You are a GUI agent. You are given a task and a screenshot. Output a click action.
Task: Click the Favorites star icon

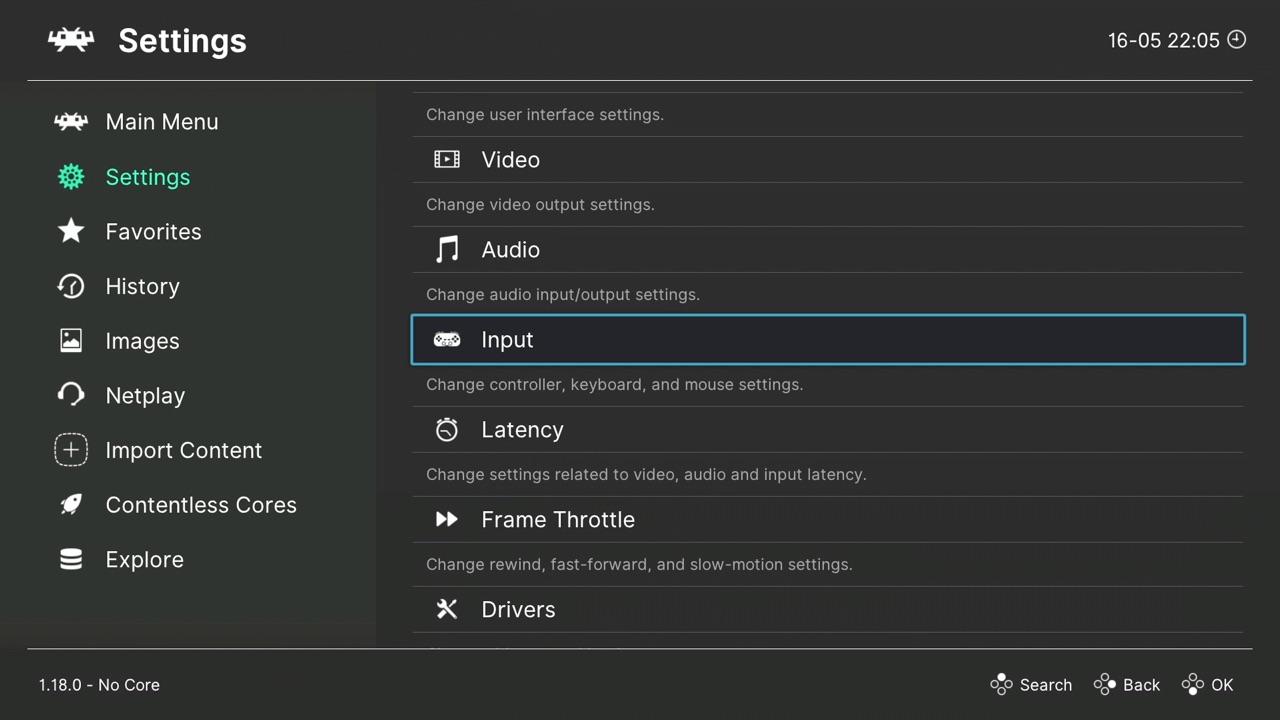pos(71,231)
